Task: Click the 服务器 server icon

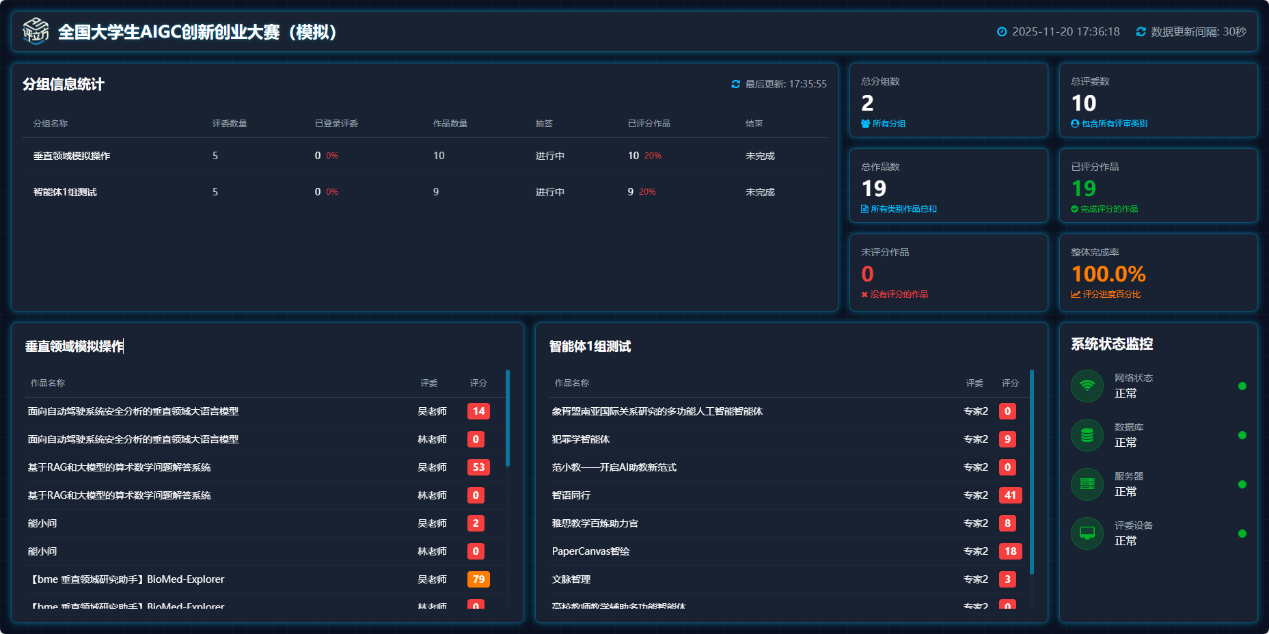Action: [1087, 484]
